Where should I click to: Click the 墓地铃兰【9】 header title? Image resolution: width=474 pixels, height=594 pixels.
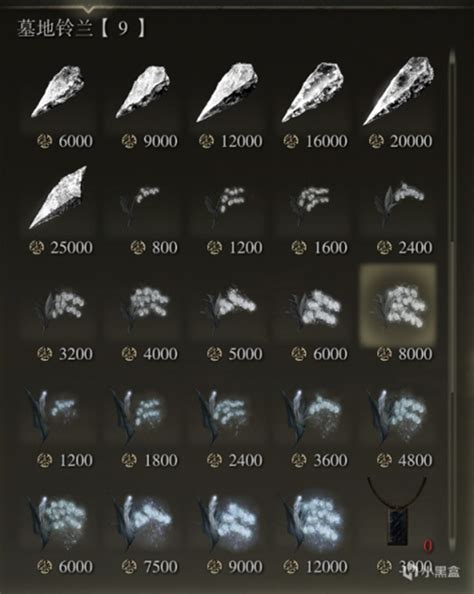(x=81, y=28)
